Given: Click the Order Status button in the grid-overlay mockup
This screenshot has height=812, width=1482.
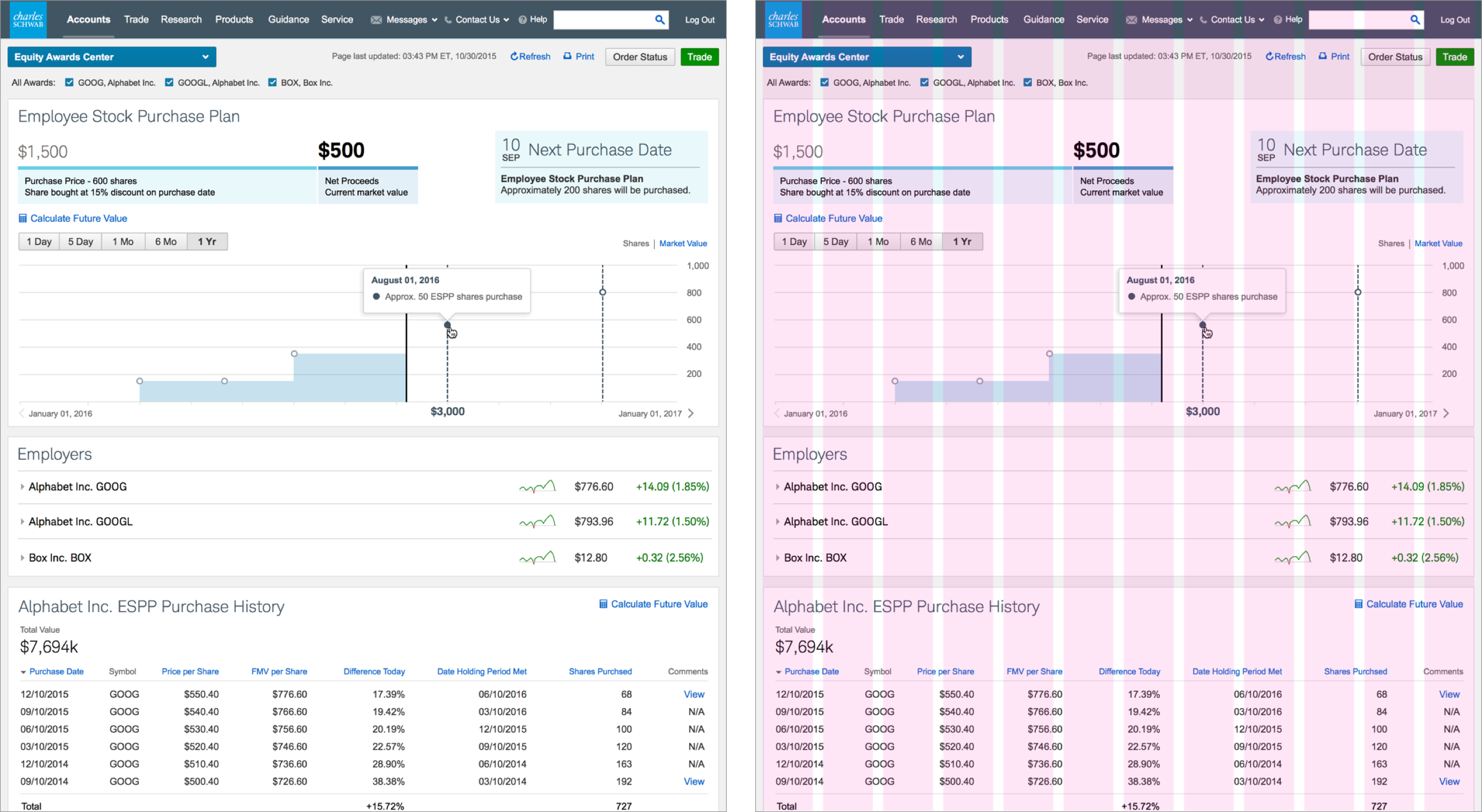Looking at the screenshot, I should 1395,57.
